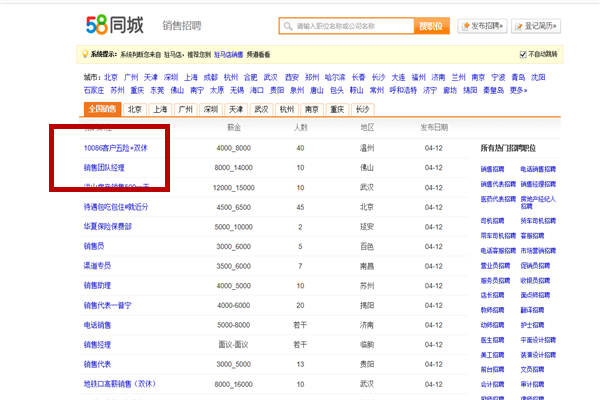Click the magnifier icon in the search box

click(288, 26)
